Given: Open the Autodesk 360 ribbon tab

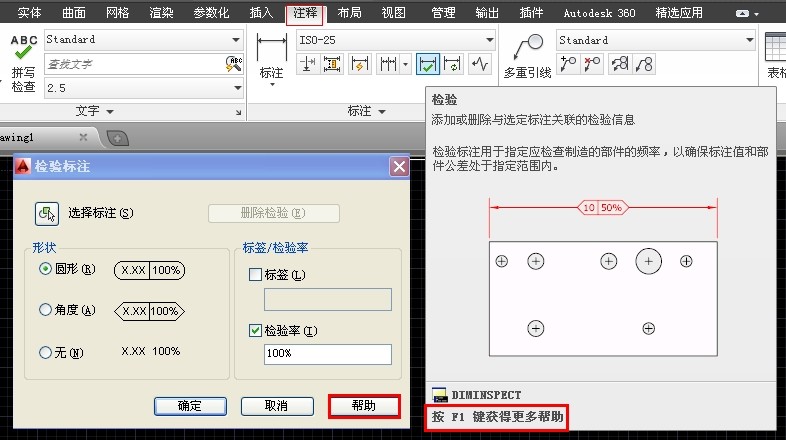Looking at the screenshot, I should point(600,13).
